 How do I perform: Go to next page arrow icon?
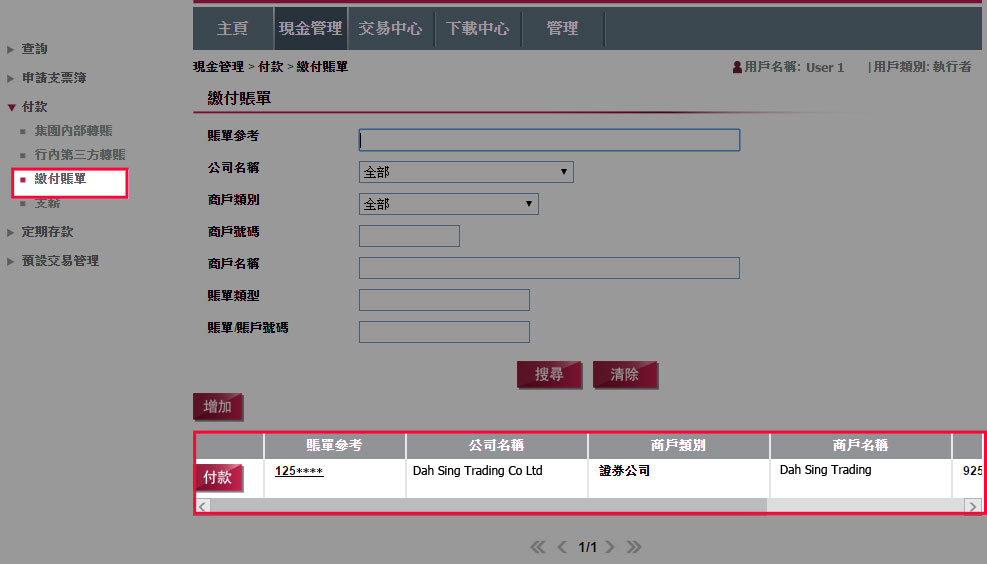(609, 547)
